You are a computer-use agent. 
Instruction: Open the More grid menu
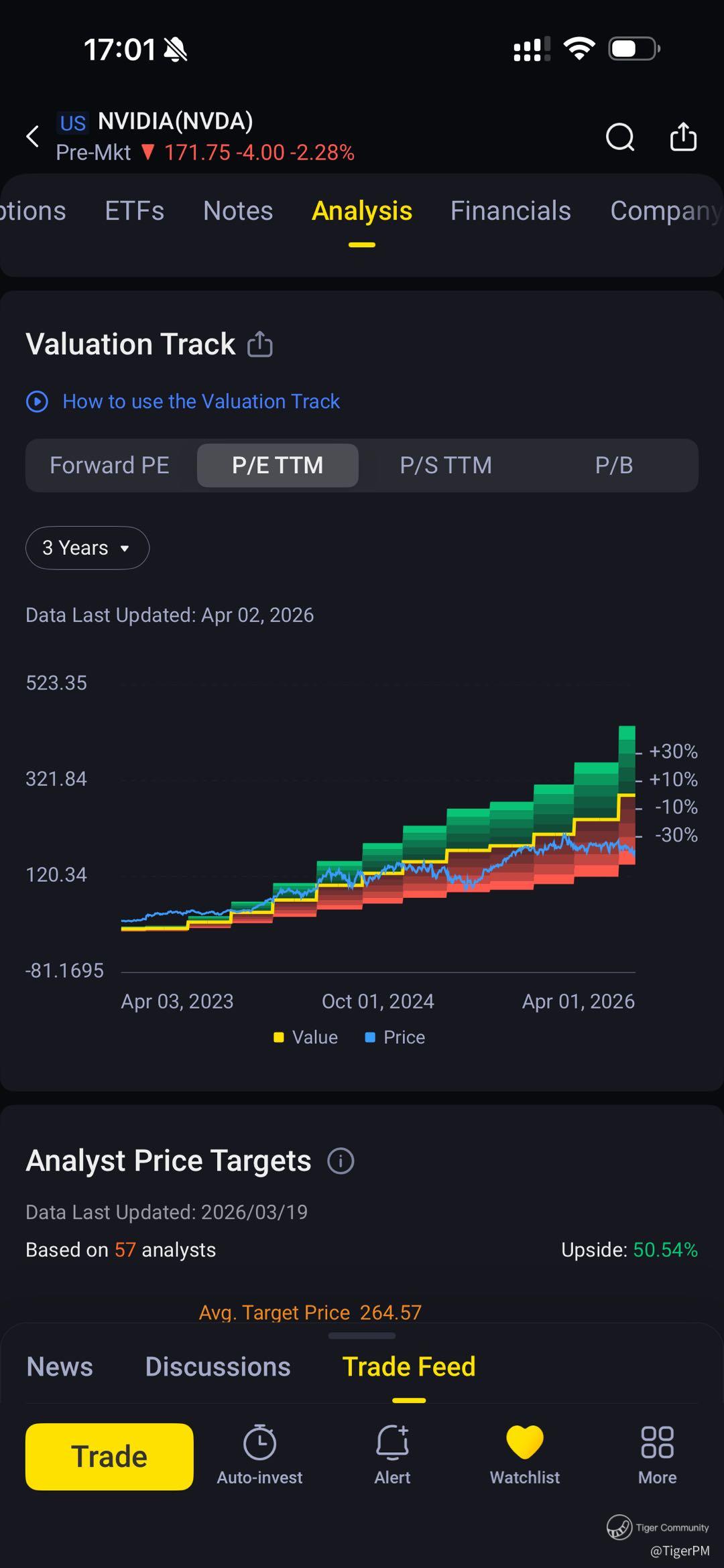[657, 1443]
